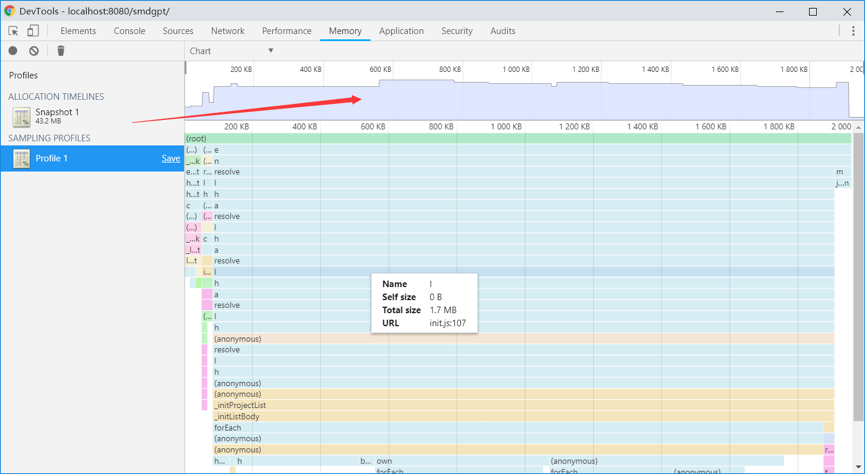Click the (root) bar in the flame chart
This screenshot has height=474, width=865.
(x=518, y=139)
